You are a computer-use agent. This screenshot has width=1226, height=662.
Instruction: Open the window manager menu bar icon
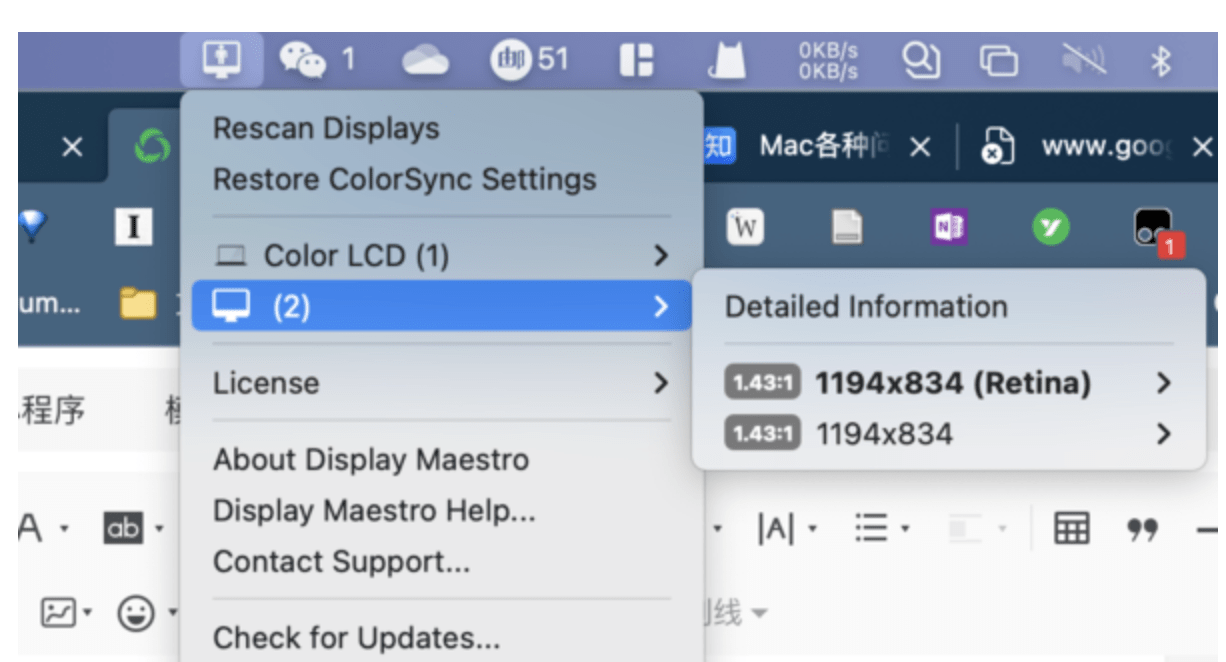[x=638, y=58]
